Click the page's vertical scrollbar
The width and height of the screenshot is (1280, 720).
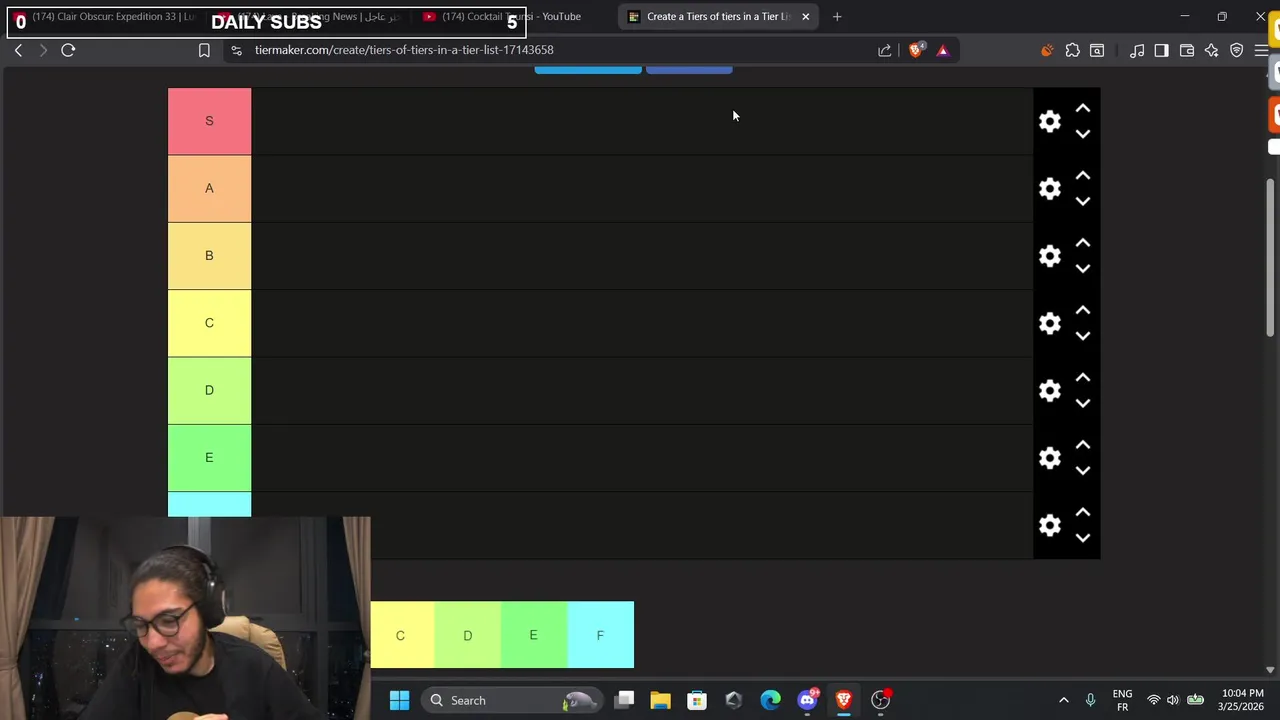click(1271, 257)
